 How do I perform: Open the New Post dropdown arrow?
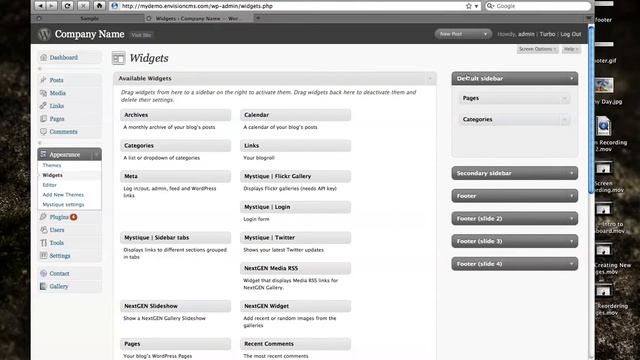click(x=485, y=34)
